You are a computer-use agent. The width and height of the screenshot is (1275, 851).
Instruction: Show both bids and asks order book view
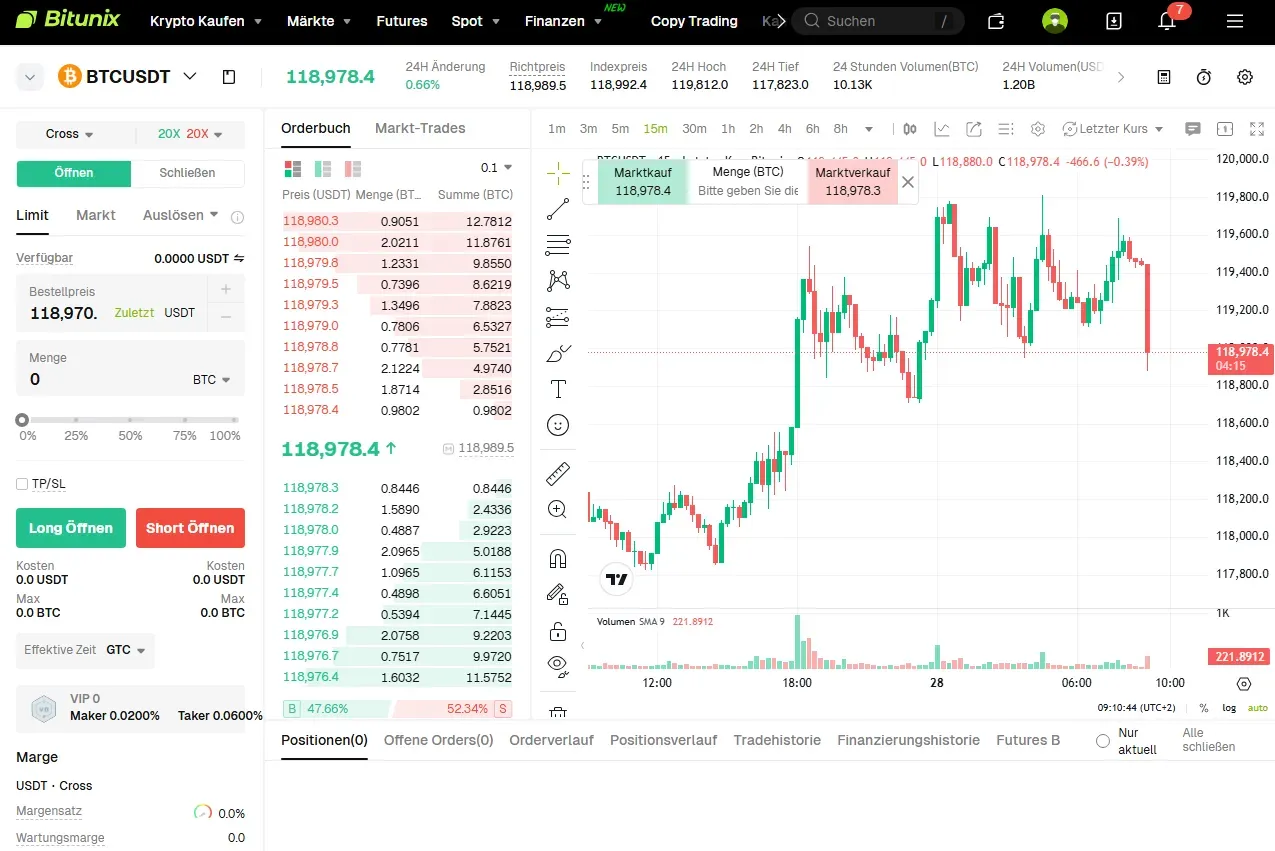click(292, 168)
